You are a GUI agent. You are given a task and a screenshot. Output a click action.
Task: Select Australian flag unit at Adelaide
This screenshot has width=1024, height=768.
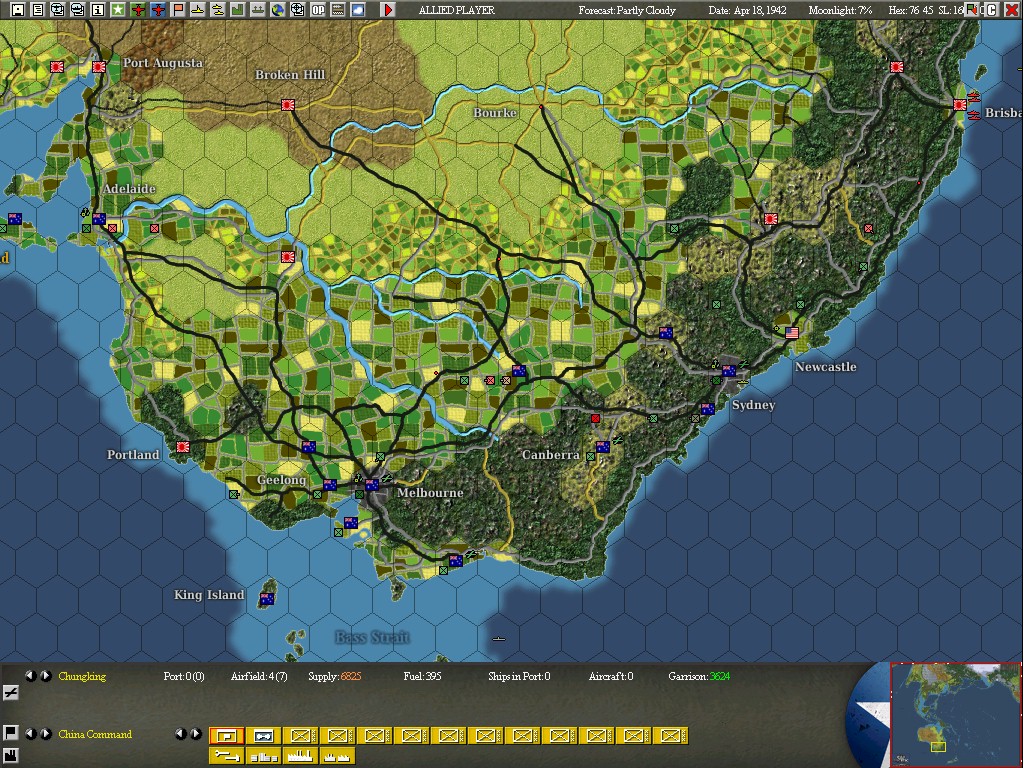pyautogui.click(x=99, y=219)
